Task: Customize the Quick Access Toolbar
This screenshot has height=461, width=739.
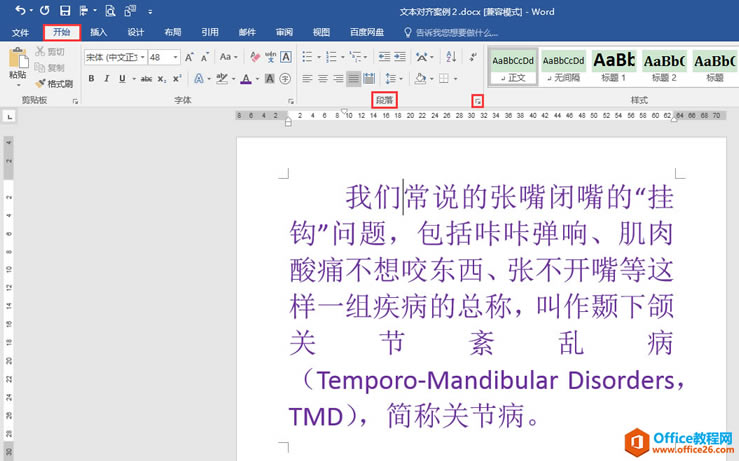Action: click(x=150, y=12)
